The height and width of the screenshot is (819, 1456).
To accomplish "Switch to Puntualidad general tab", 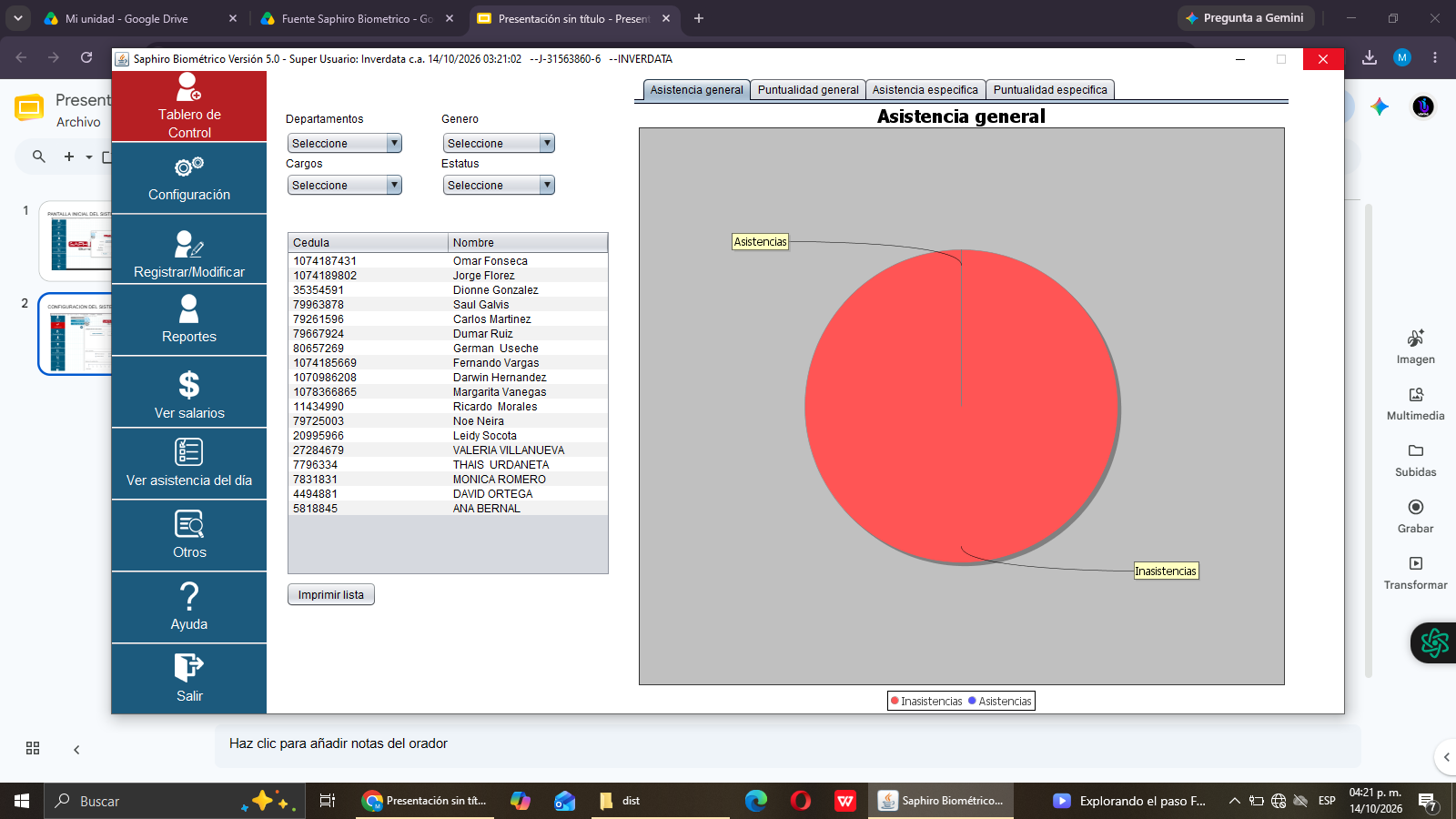I will 808,90.
